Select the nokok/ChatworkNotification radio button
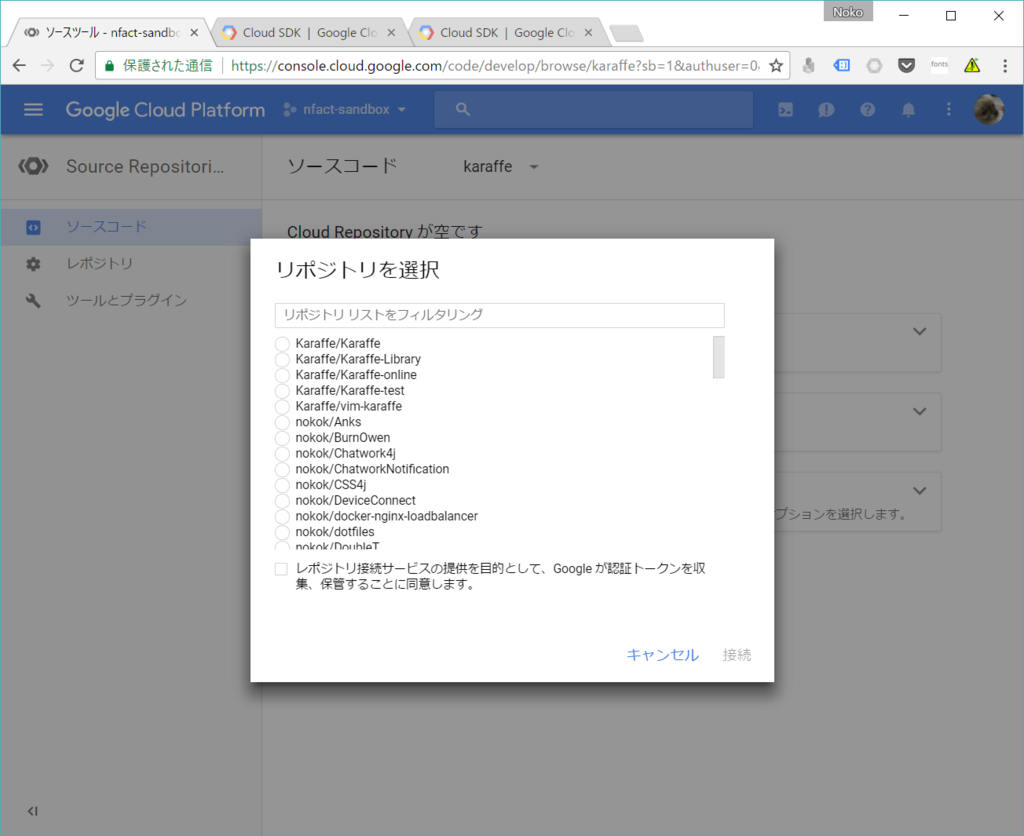1024x836 pixels. [282, 469]
